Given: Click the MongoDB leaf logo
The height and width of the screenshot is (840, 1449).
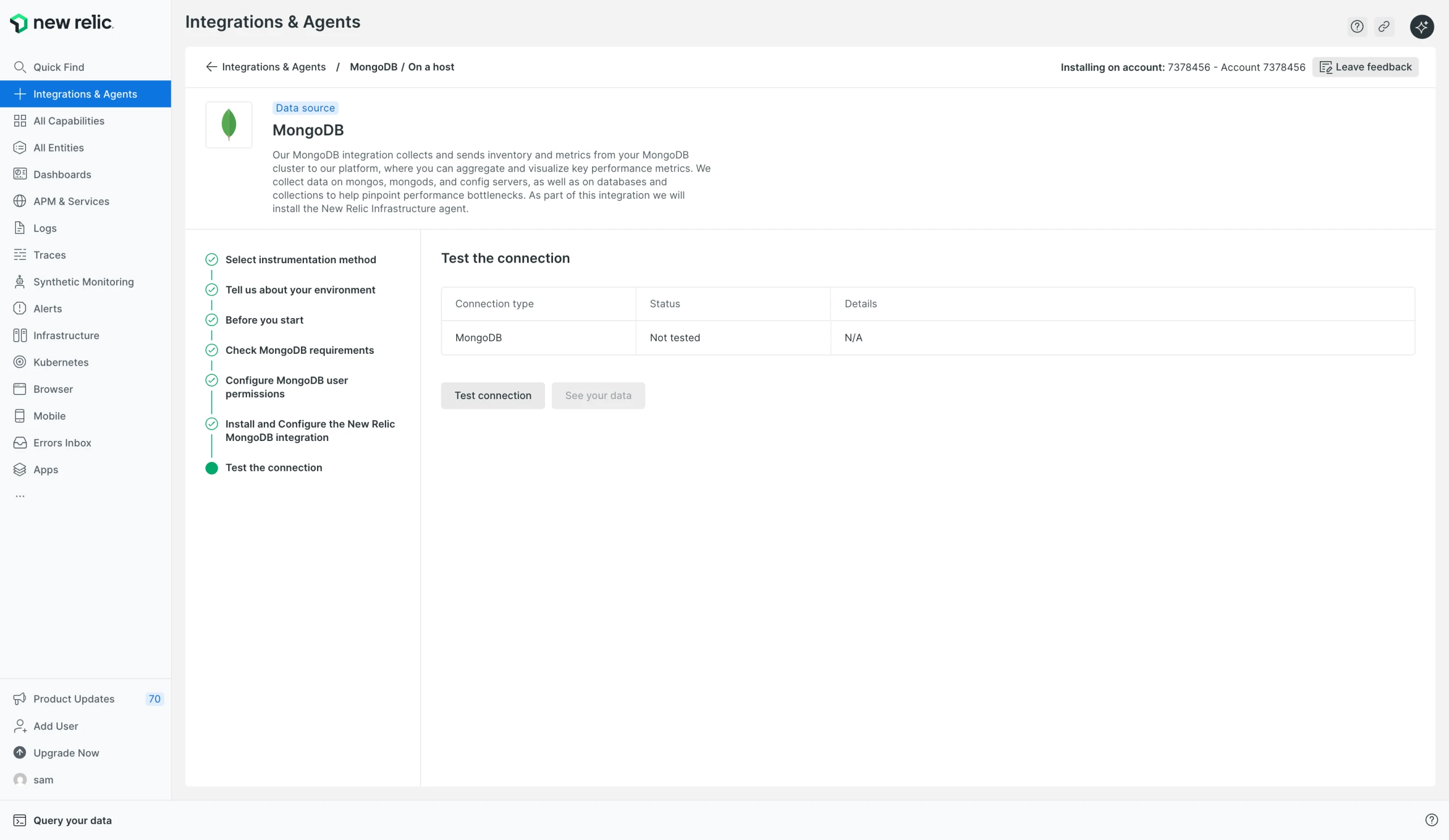Looking at the screenshot, I should tap(229, 125).
